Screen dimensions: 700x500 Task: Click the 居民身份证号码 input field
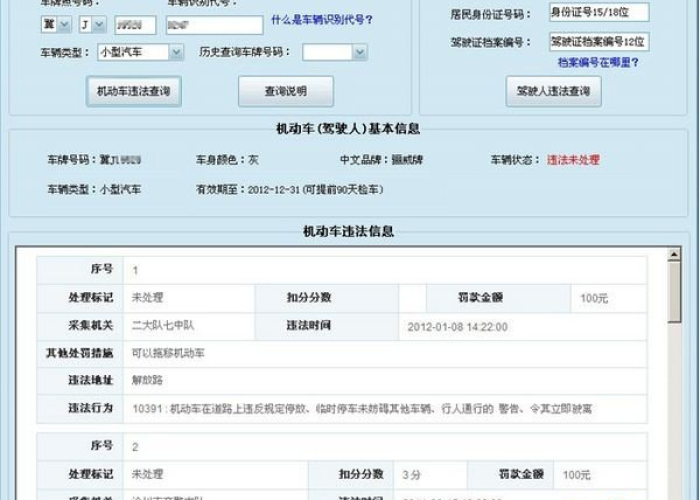point(599,12)
